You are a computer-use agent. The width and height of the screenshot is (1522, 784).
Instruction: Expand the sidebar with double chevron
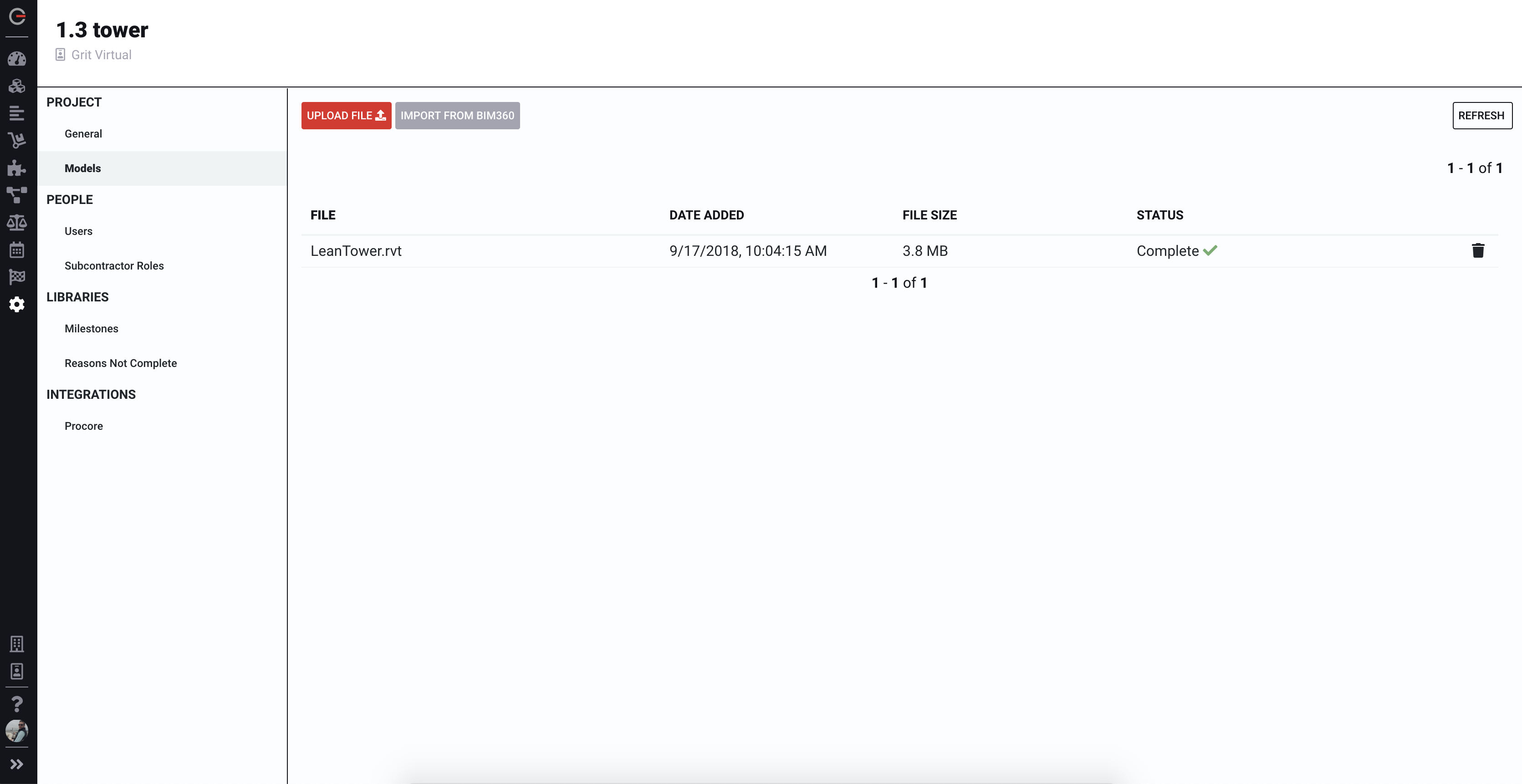[16, 764]
